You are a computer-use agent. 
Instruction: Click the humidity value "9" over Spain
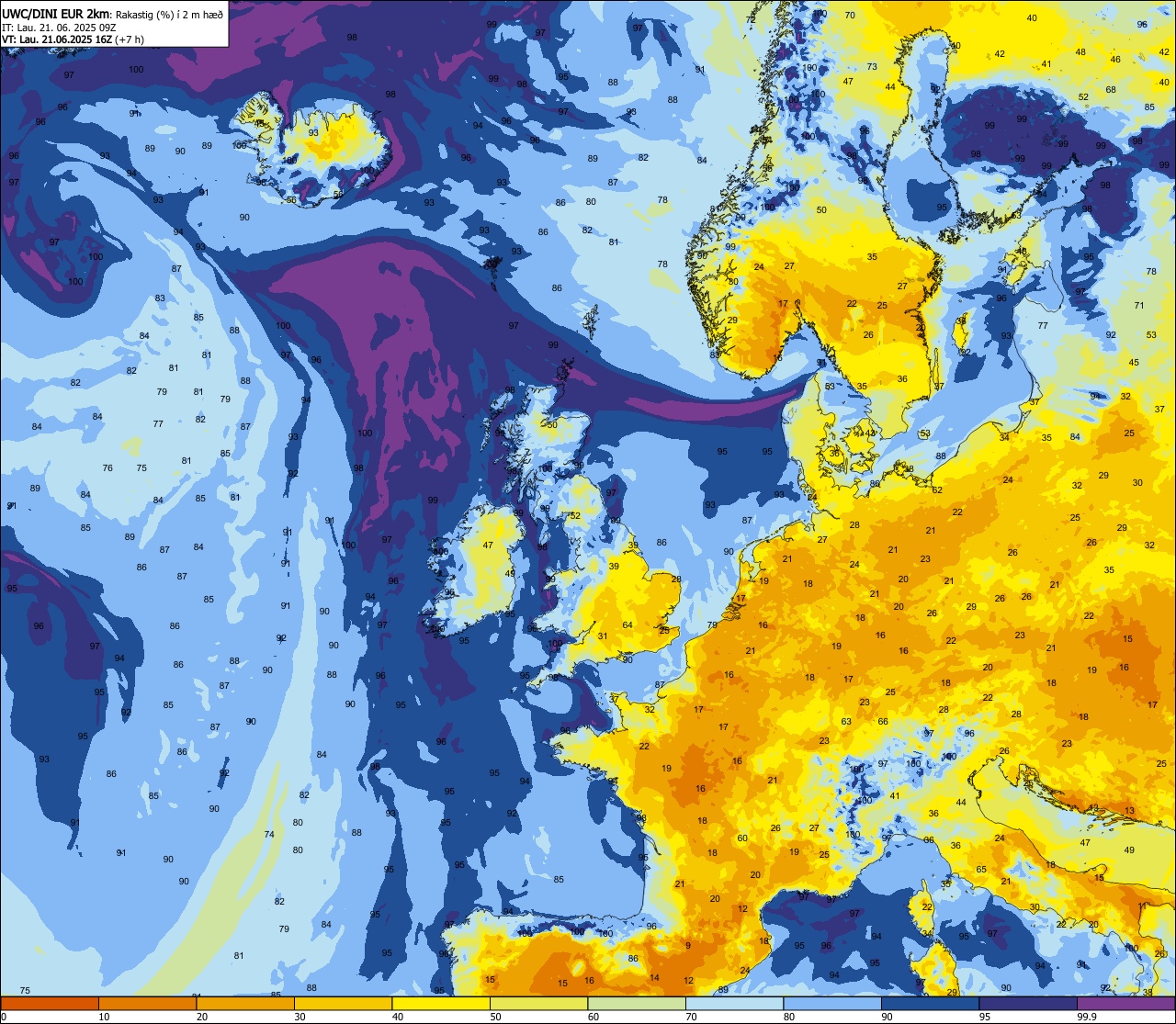(x=687, y=945)
